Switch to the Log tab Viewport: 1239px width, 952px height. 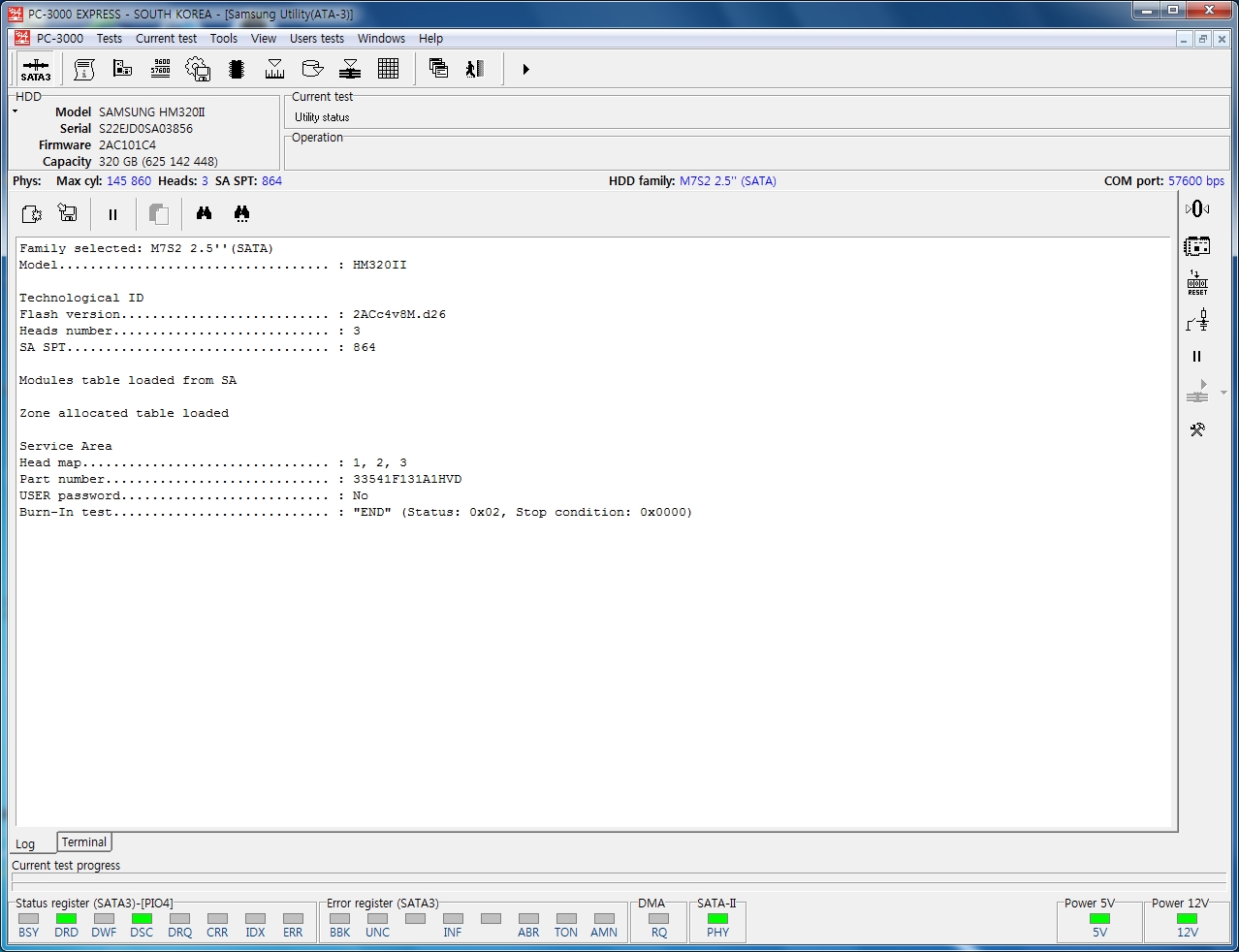click(x=25, y=844)
